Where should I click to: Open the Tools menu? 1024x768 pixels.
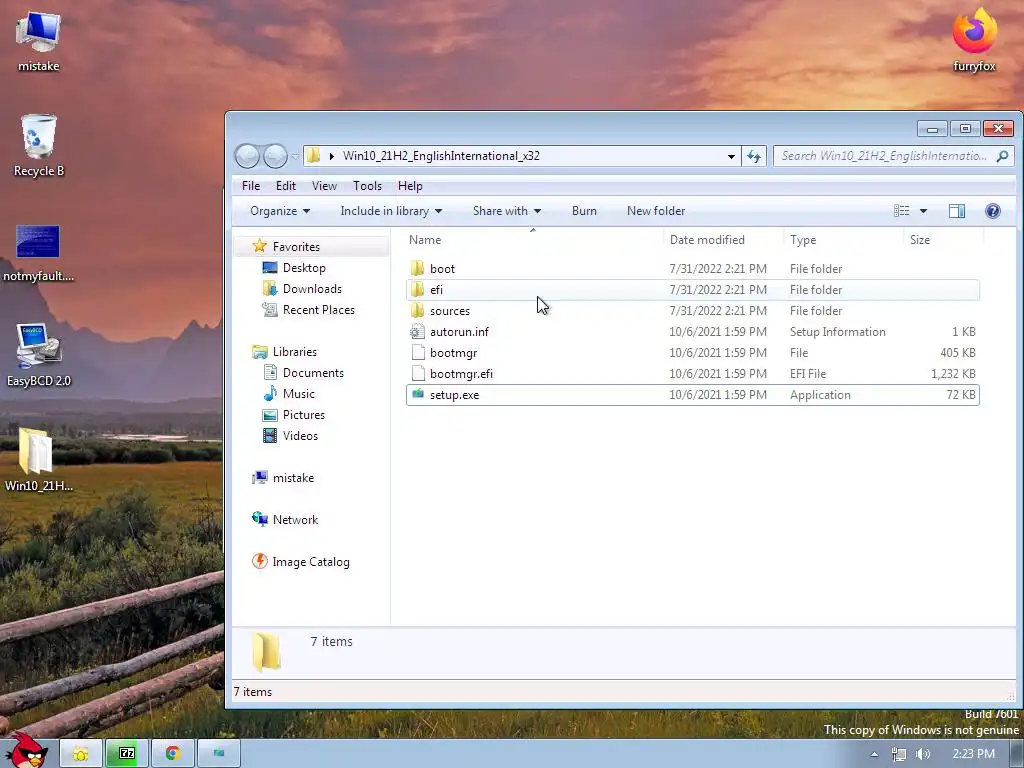(367, 186)
